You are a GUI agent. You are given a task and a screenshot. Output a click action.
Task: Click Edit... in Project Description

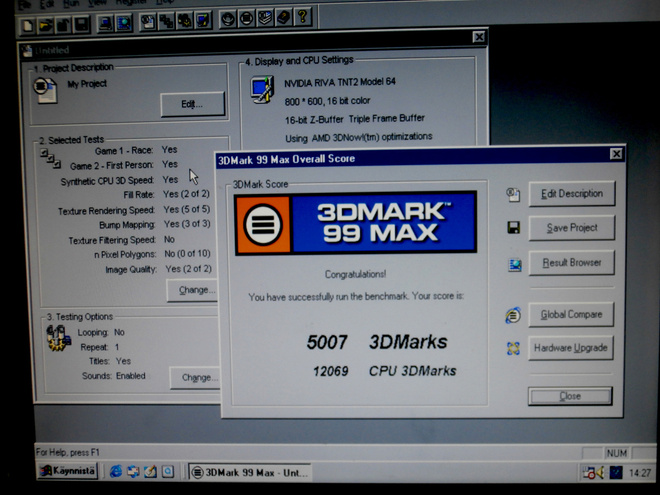192,104
